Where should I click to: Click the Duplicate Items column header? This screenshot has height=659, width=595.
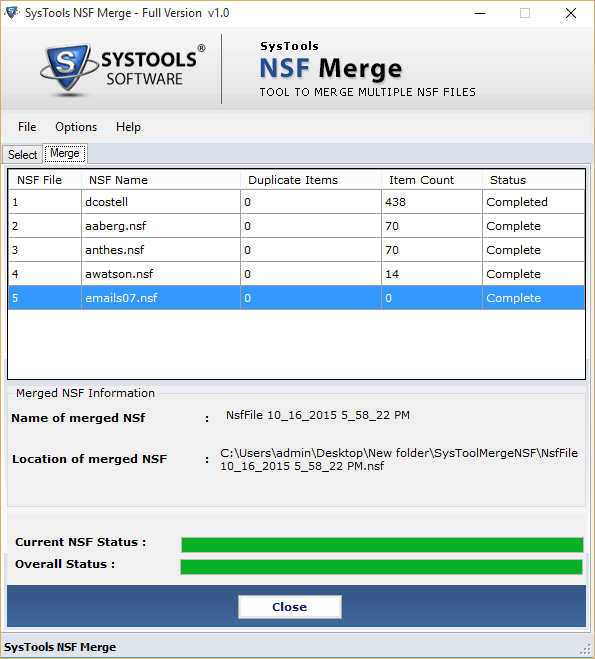tap(311, 180)
